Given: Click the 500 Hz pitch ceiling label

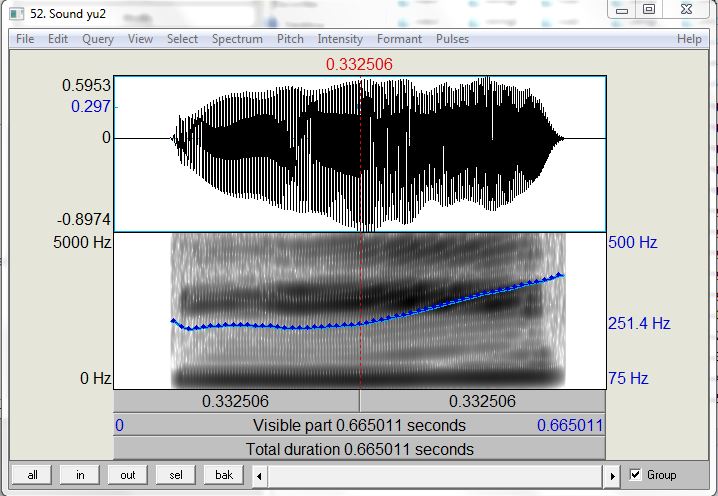Looking at the screenshot, I should click(x=633, y=242).
